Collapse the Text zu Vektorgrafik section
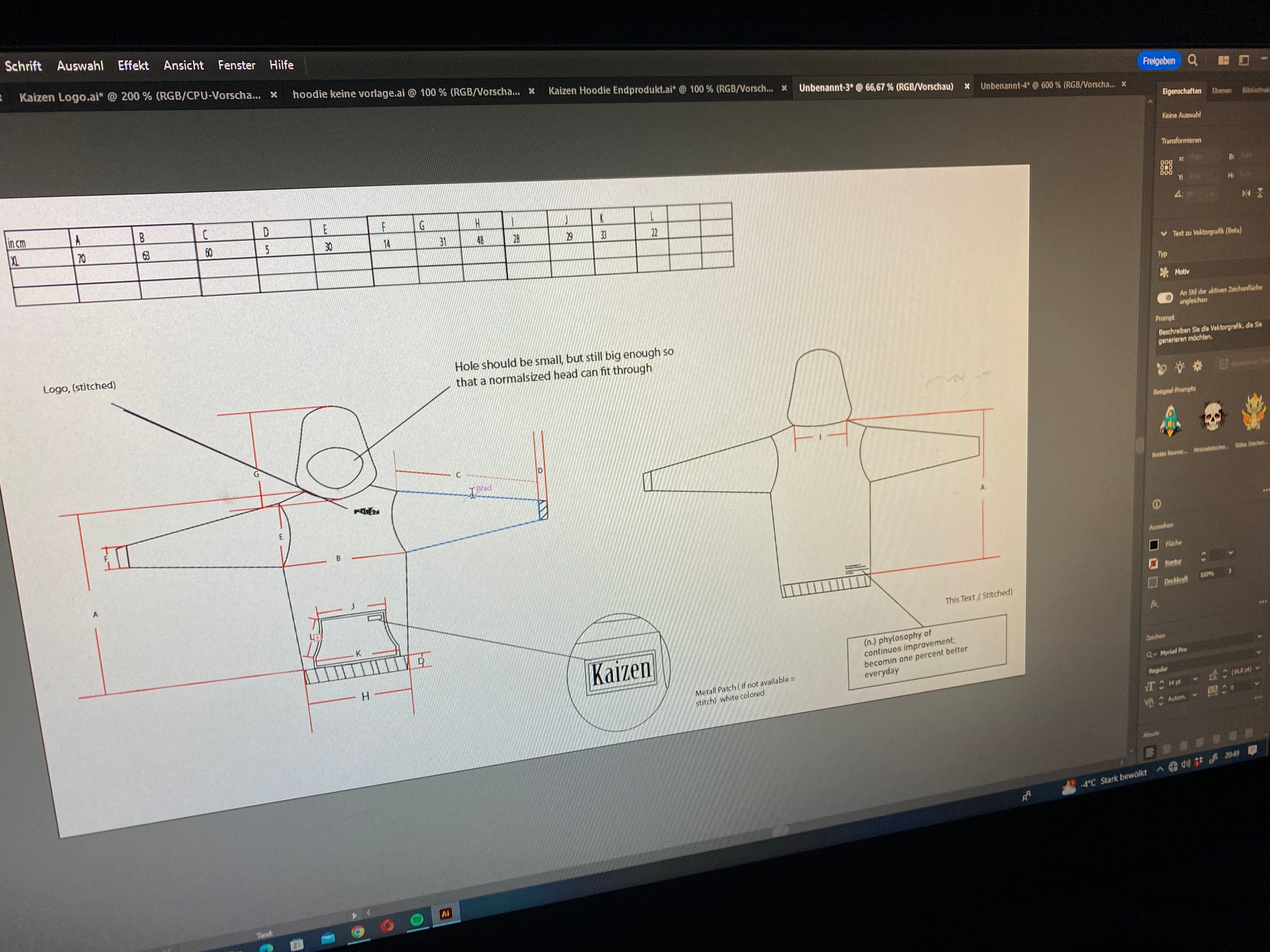1270x952 pixels. [x=1163, y=234]
